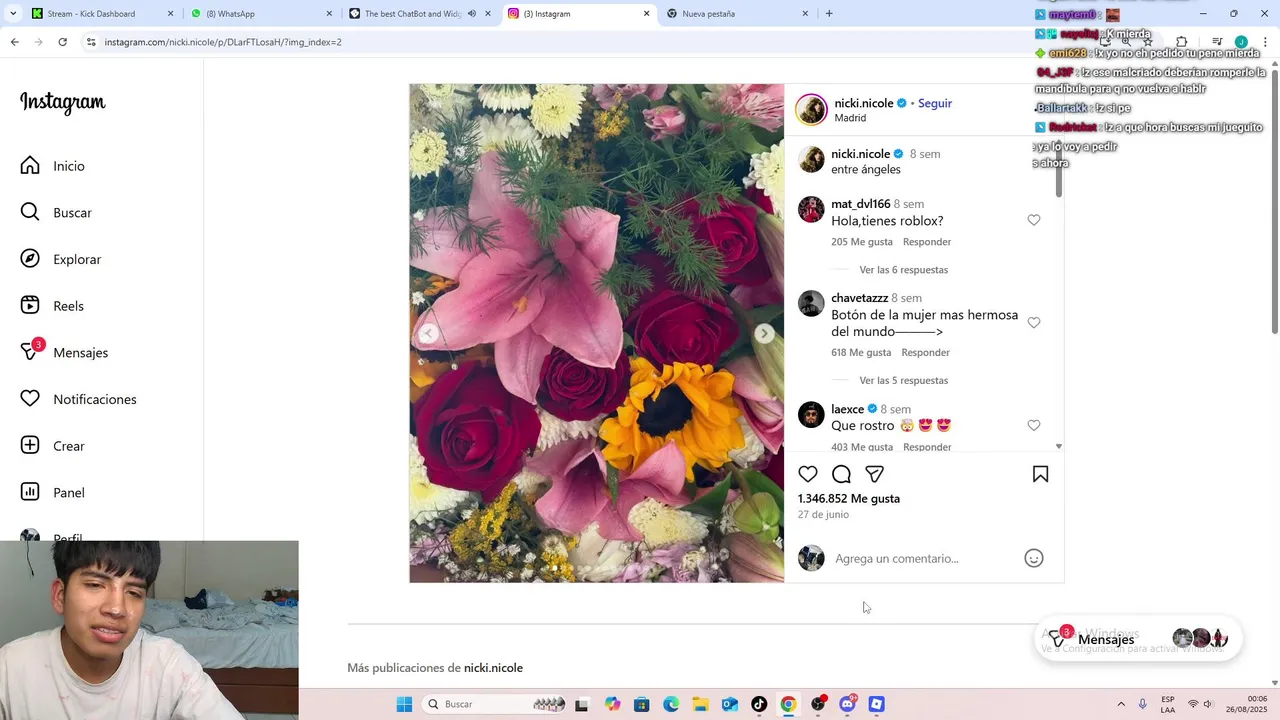View site information icon in address bar
This screenshot has width=1280, height=720.
91,42
